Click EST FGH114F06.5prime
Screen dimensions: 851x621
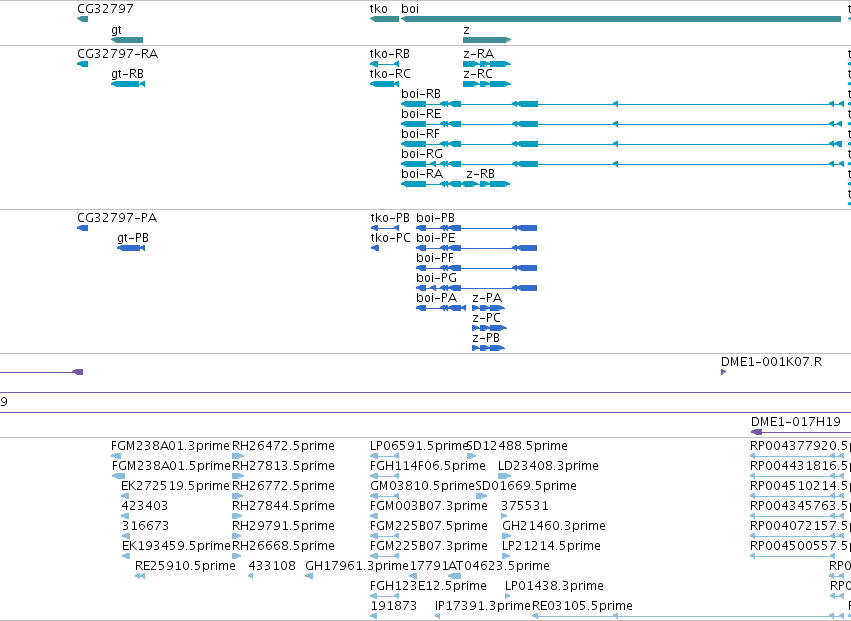tap(384, 476)
